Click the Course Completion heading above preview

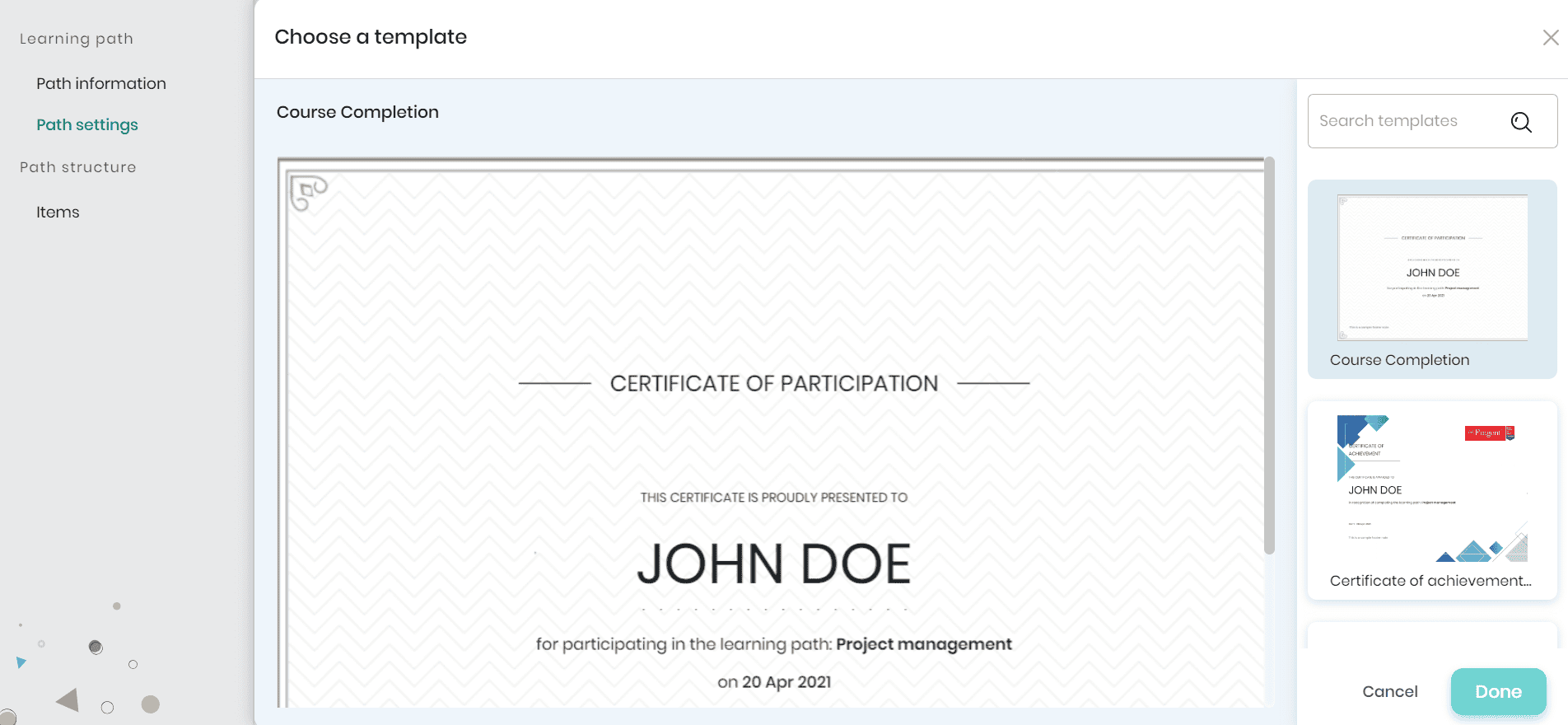tap(357, 112)
